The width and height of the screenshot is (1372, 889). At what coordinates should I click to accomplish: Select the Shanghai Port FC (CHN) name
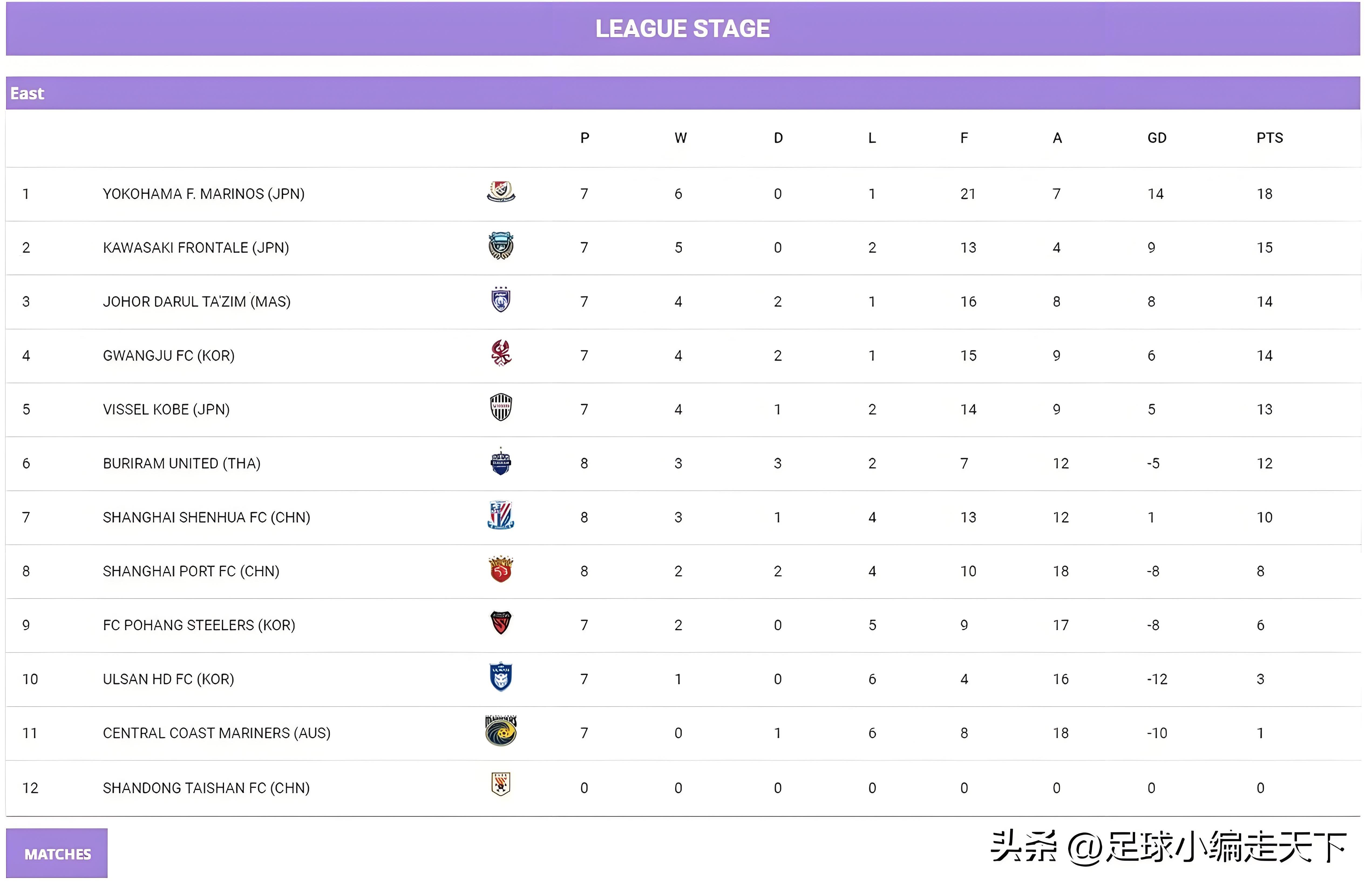coord(191,571)
